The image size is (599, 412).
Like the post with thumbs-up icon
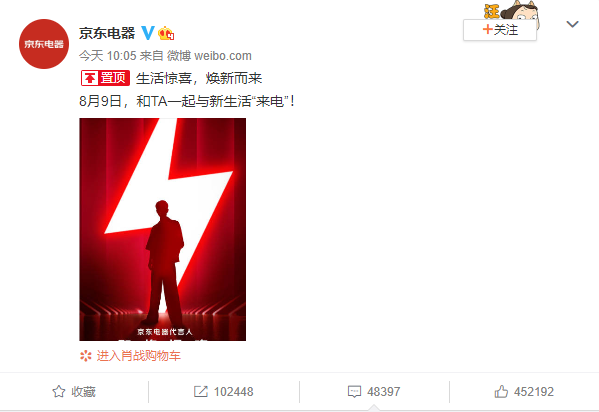click(x=501, y=391)
